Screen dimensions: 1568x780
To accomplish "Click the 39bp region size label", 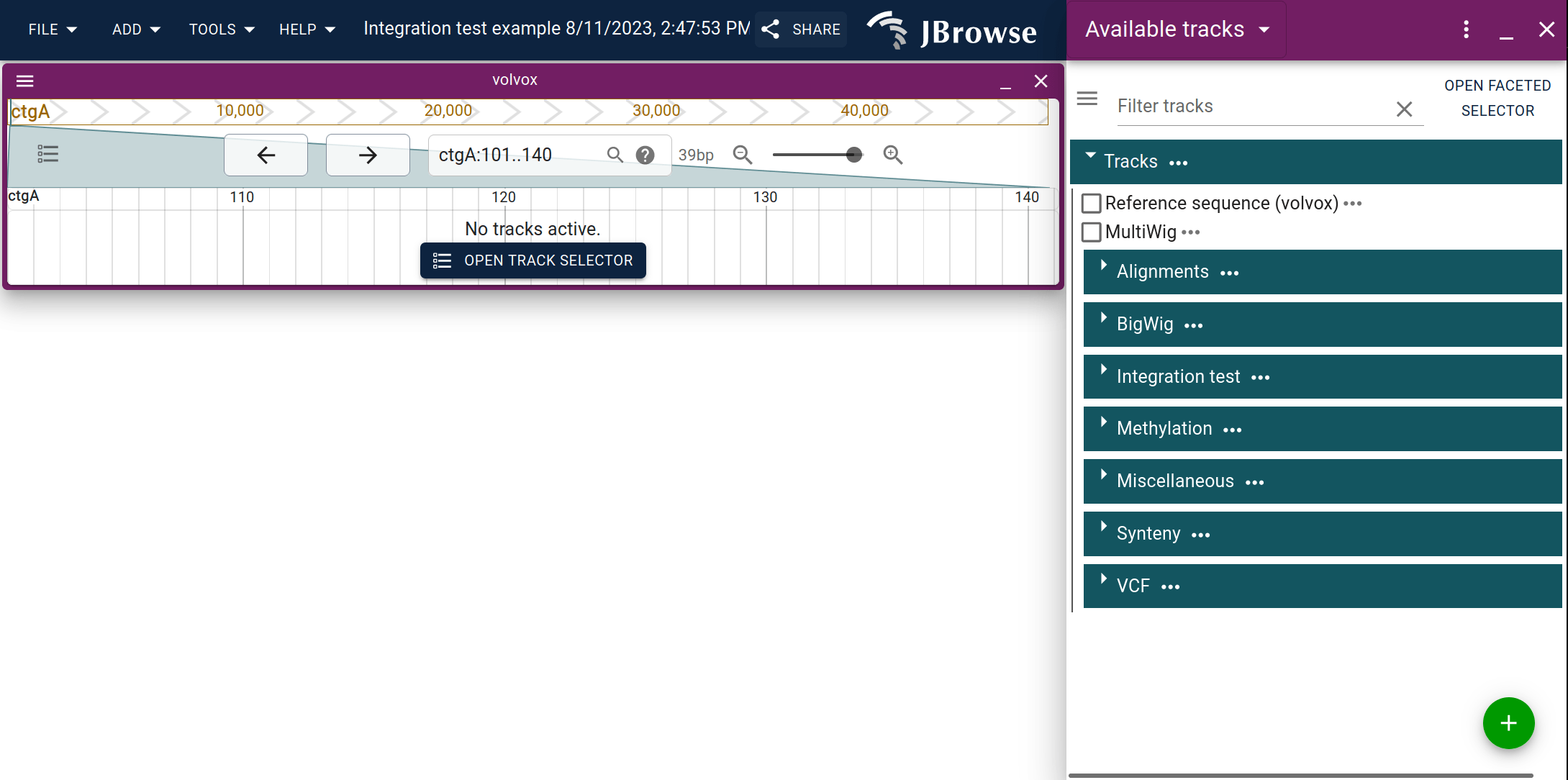I will (x=696, y=155).
